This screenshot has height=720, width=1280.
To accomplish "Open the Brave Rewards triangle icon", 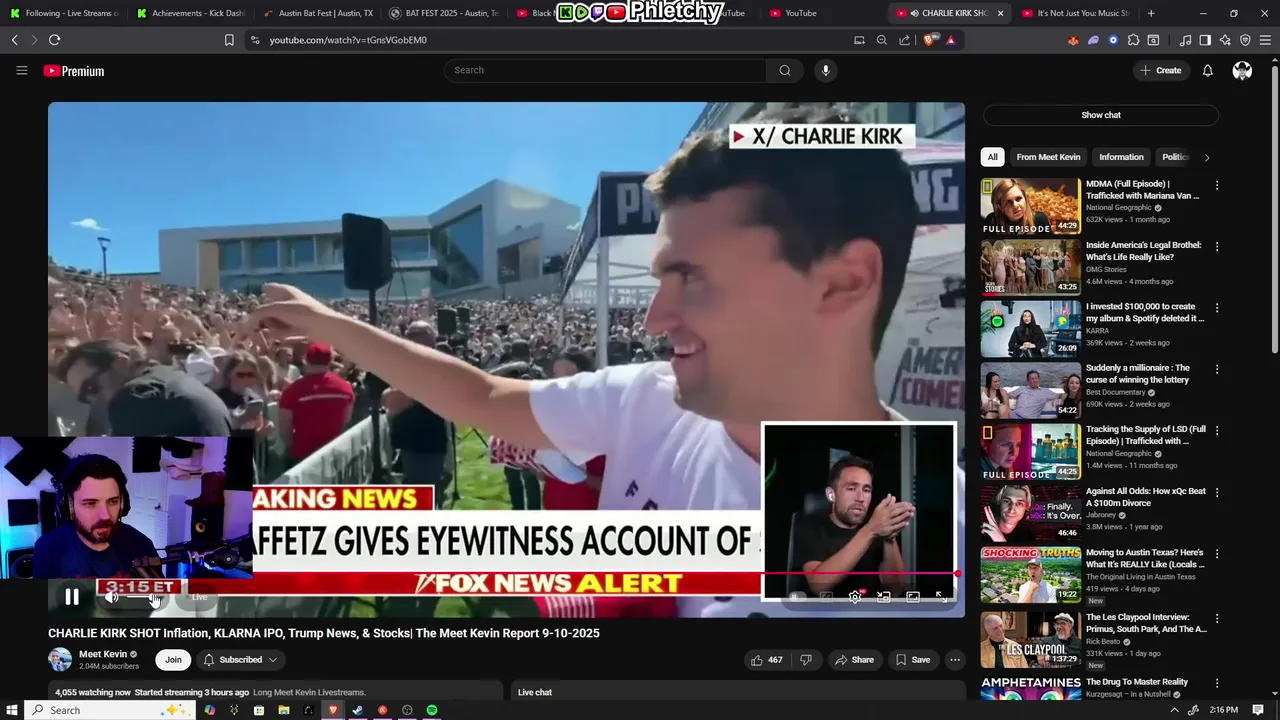I will point(950,40).
